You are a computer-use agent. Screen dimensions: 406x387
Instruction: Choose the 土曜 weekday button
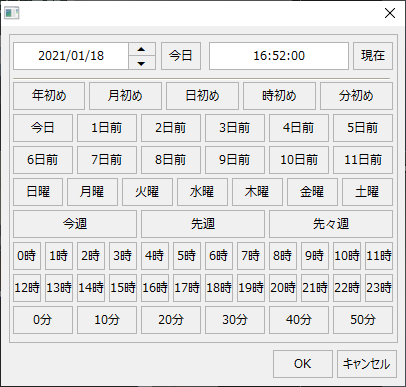point(367,192)
